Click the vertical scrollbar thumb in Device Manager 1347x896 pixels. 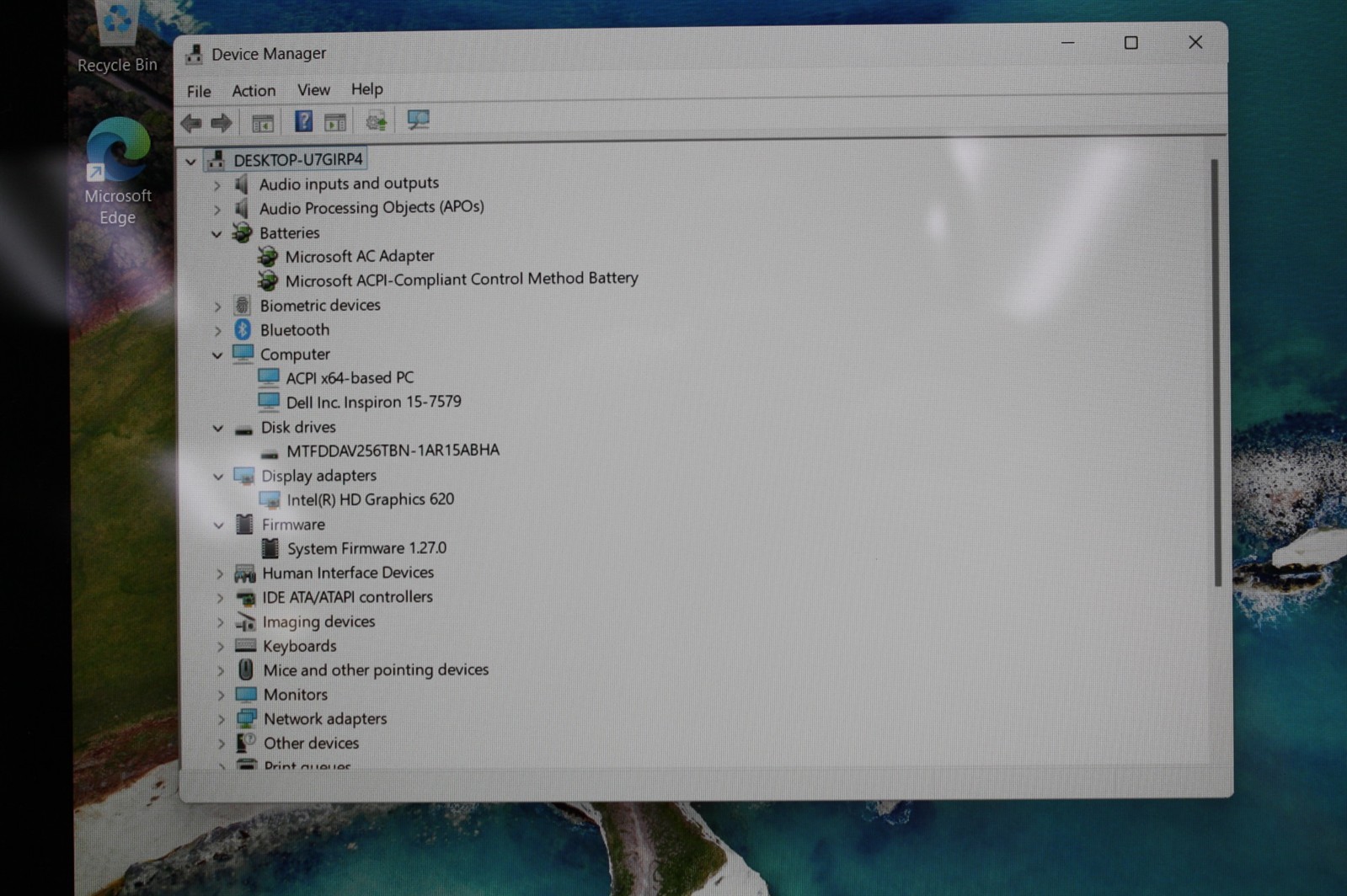click(x=1216, y=372)
